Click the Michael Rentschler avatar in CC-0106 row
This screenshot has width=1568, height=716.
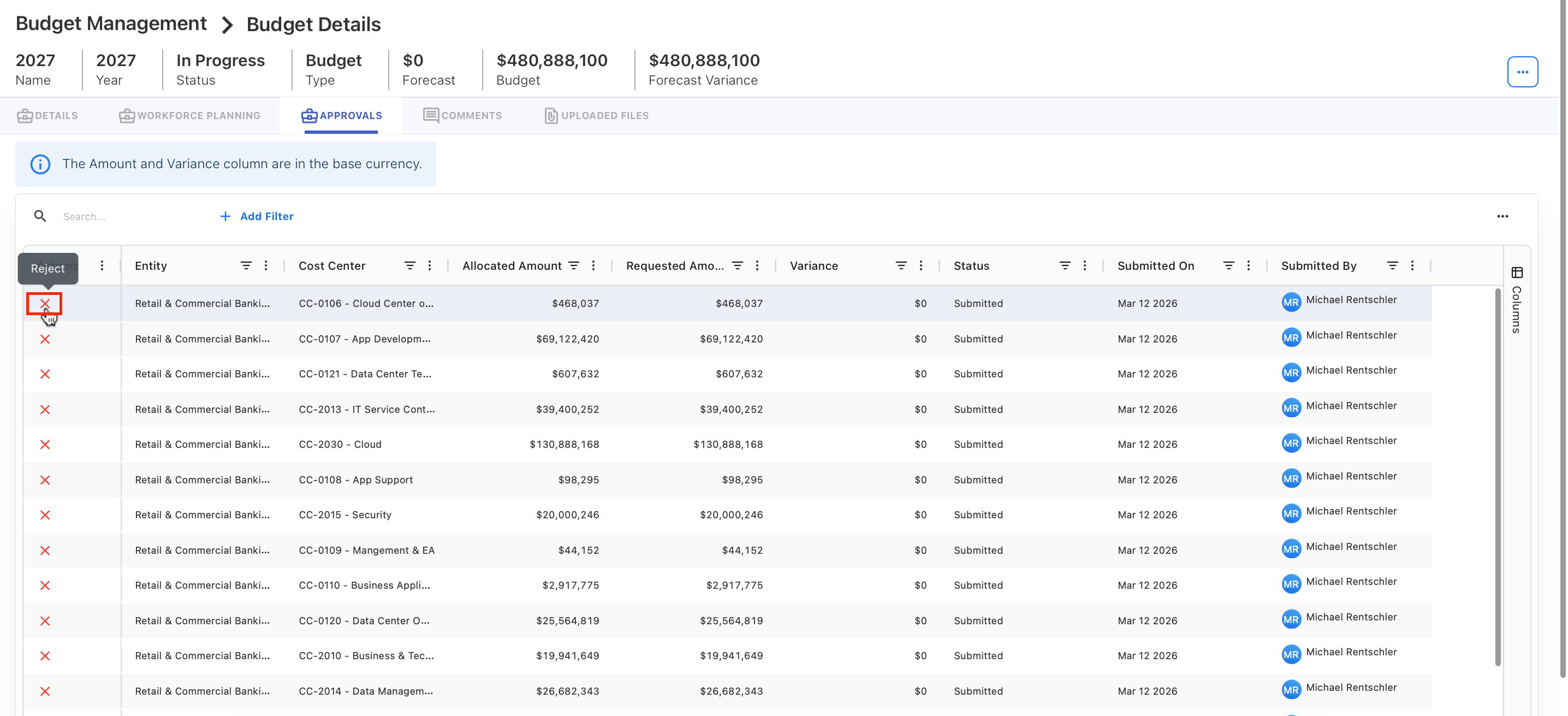tap(1291, 302)
